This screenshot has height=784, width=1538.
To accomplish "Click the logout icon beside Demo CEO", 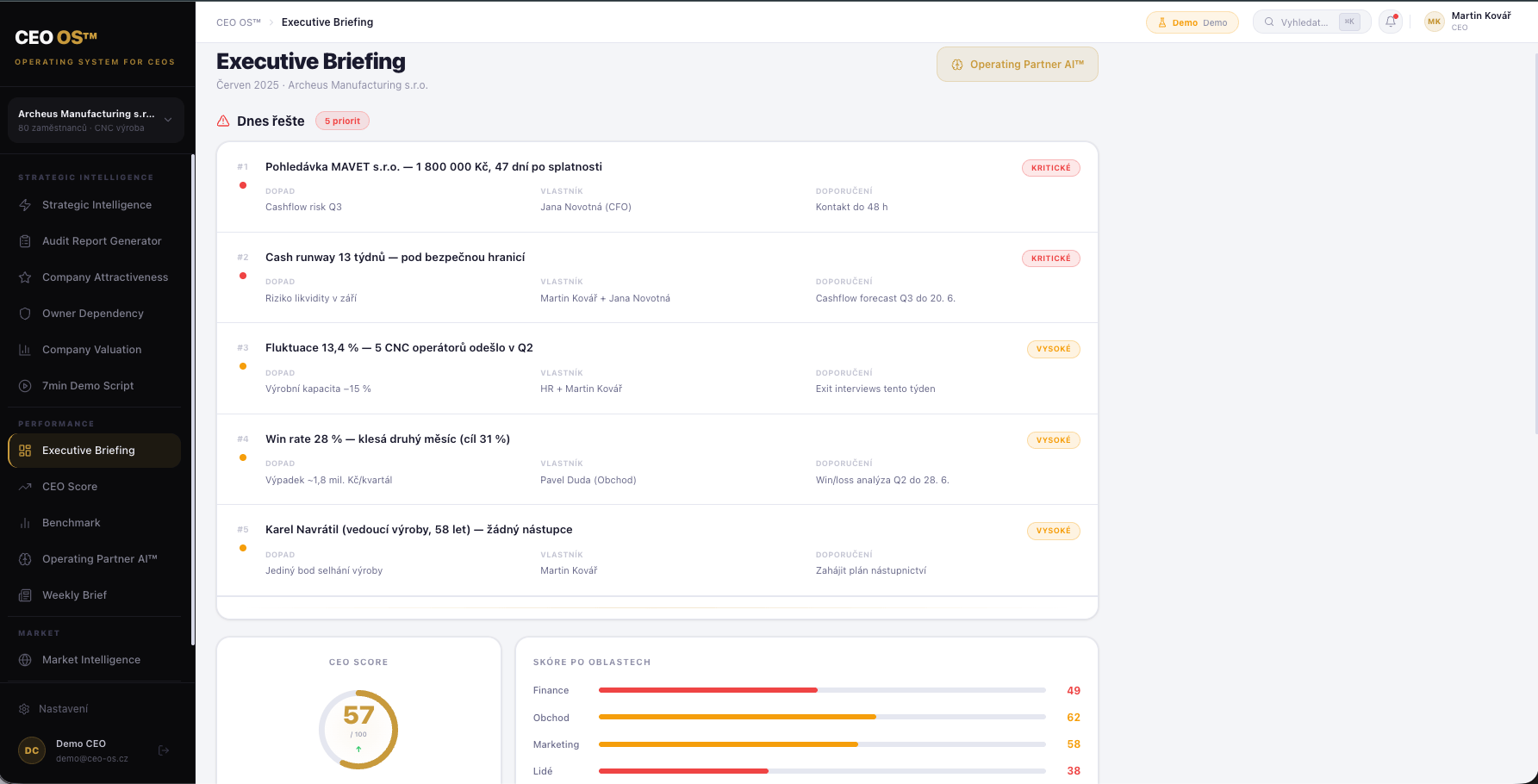I will pyautogui.click(x=164, y=750).
